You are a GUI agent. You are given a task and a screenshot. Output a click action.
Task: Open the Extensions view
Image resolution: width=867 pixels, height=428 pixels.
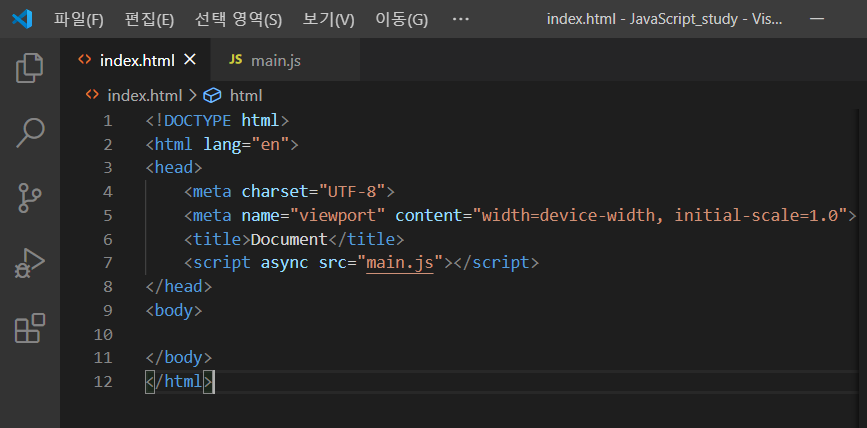point(30,328)
